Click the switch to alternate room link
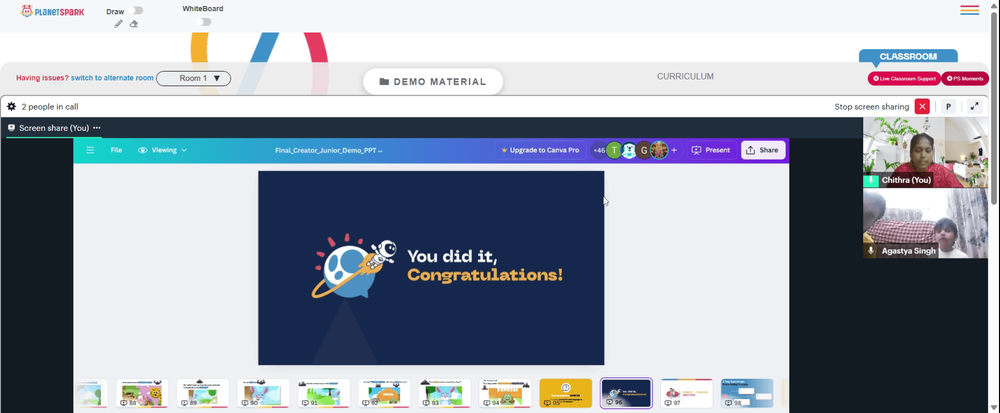Viewport: 1000px width, 413px height. pos(112,78)
